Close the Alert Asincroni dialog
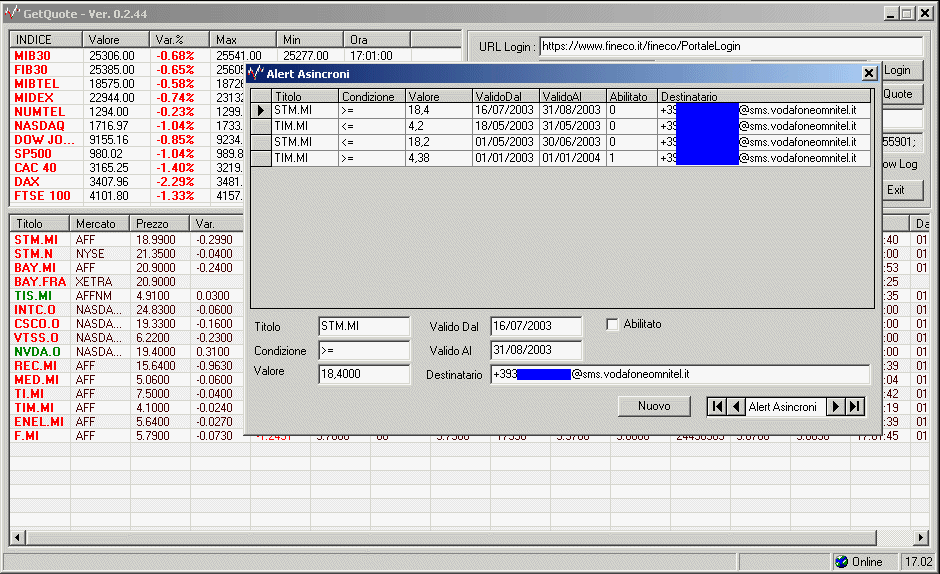 pyautogui.click(x=869, y=74)
